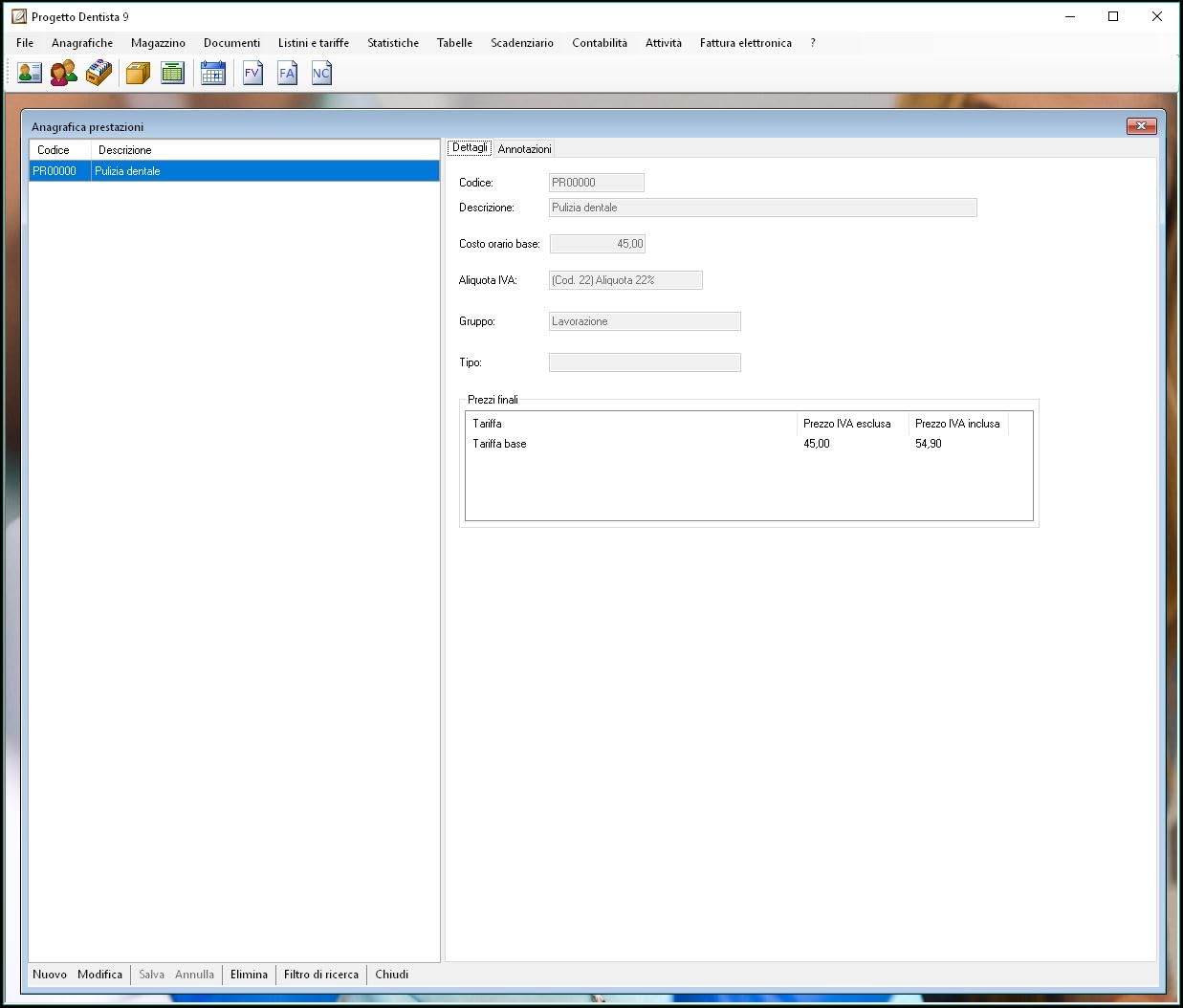Click the FV document icon
Screen dimensions: 1183x1008
[x=252, y=73]
